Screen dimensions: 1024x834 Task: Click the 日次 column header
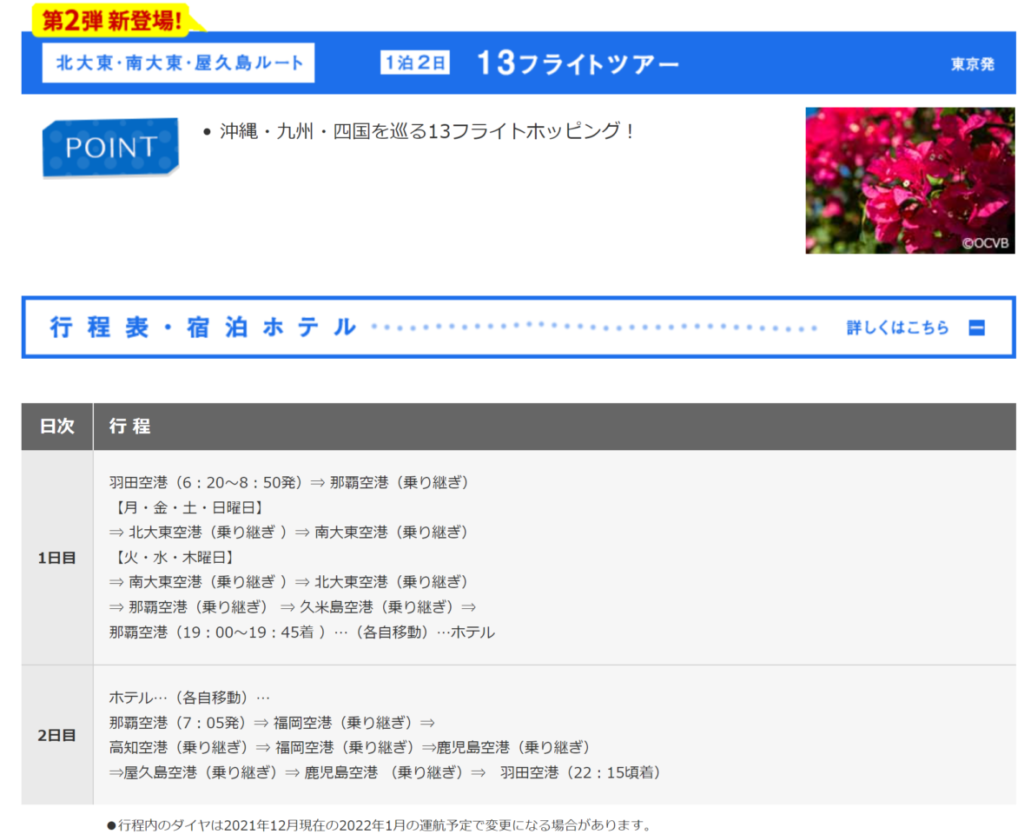(57, 426)
